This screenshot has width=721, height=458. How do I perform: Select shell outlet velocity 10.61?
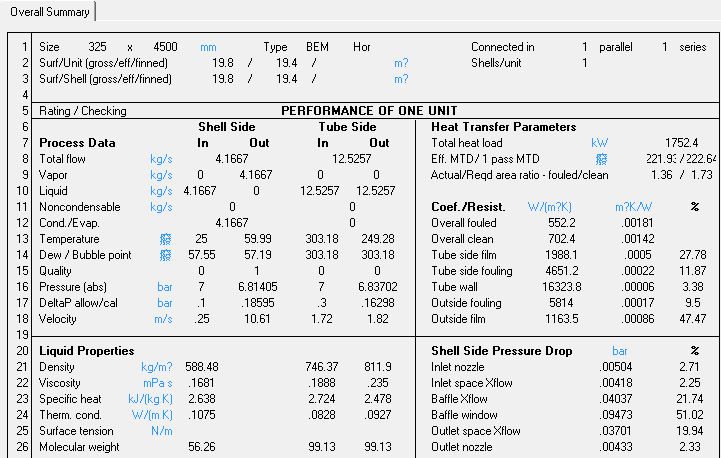click(x=257, y=319)
